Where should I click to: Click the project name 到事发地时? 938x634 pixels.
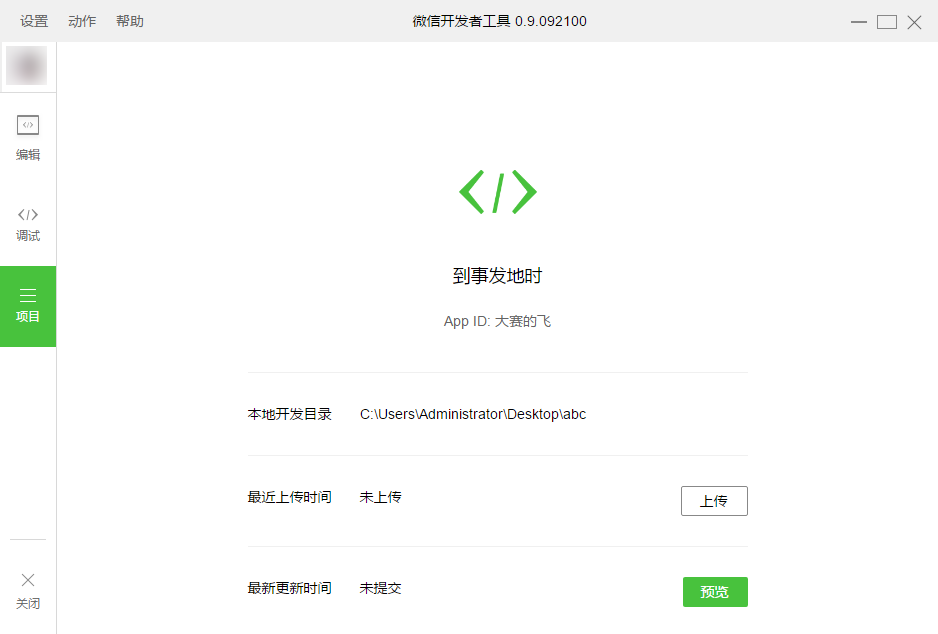497,276
